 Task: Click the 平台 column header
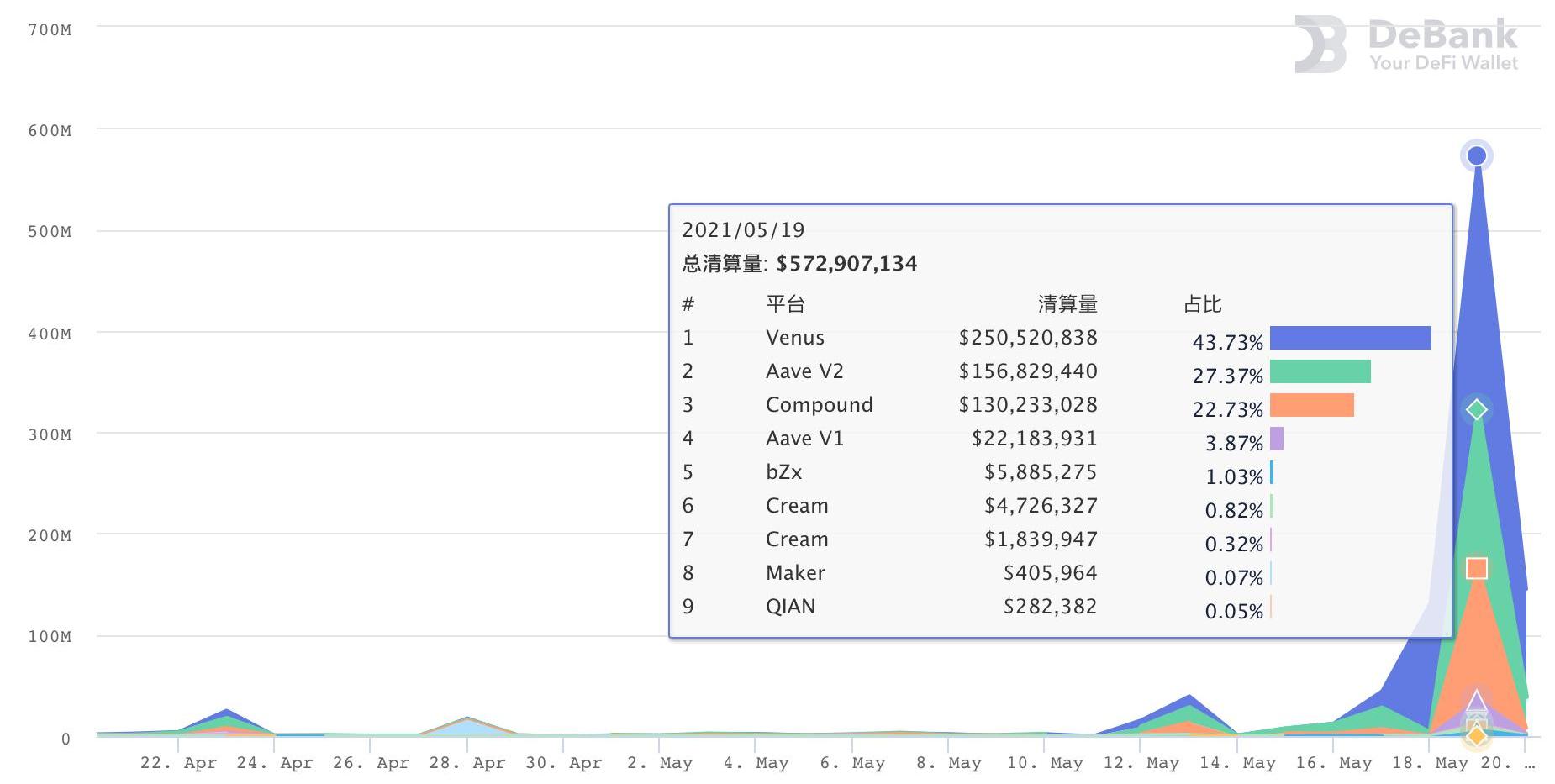click(x=785, y=304)
